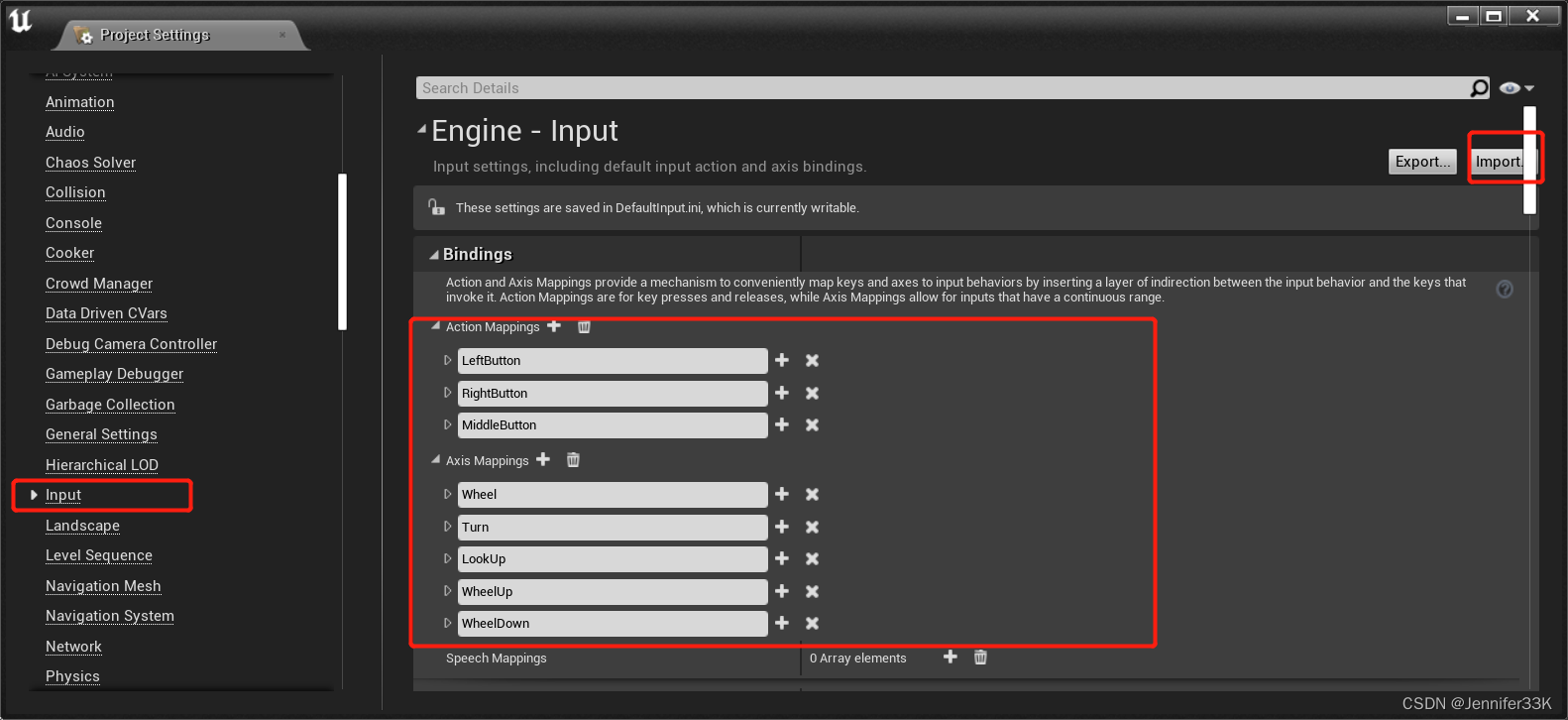Empty the Speech Mappings array with trash icon
Viewport: 1568px width, 720px height.
coord(980,657)
